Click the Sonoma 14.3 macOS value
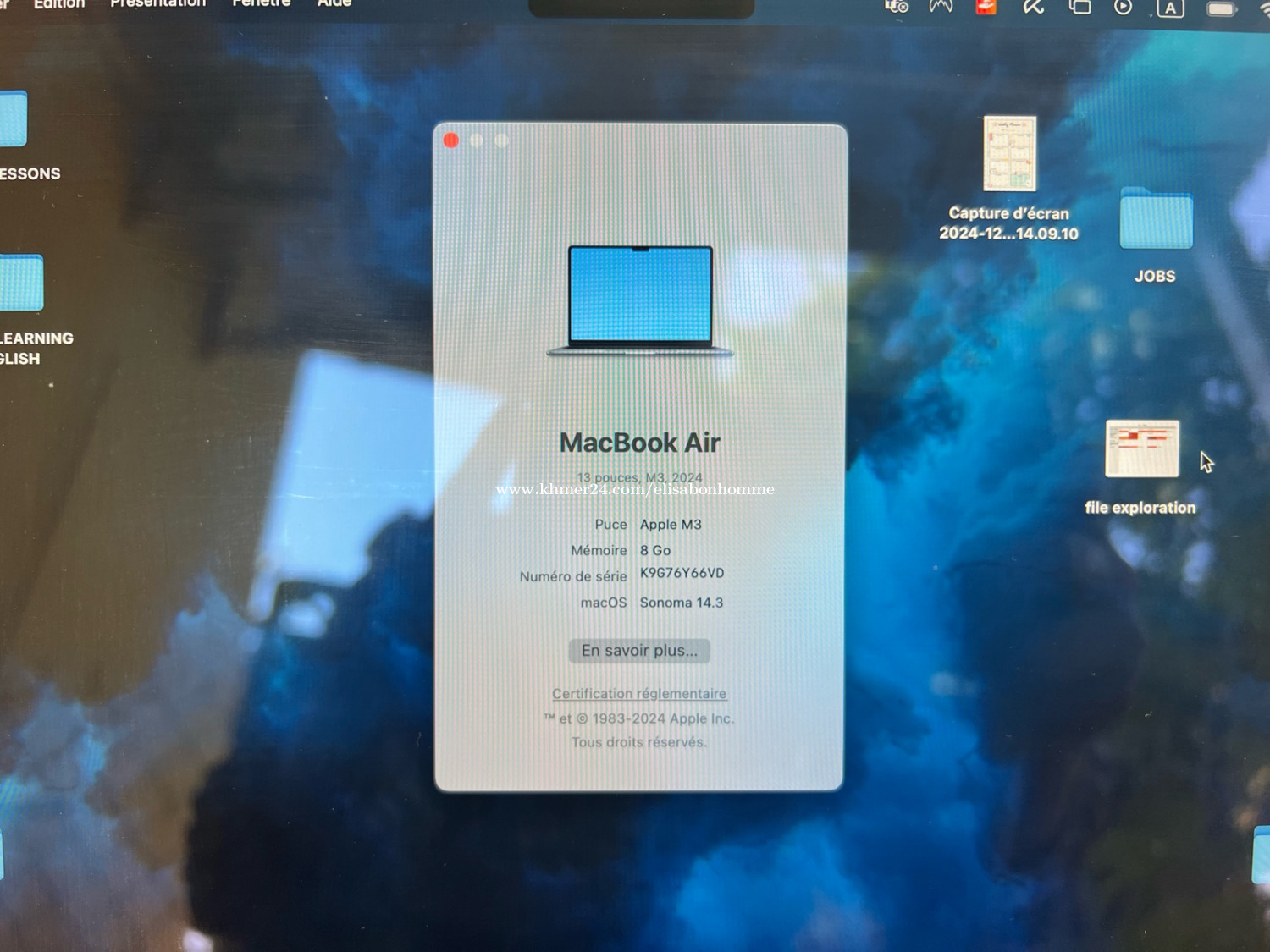The width and height of the screenshot is (1270, 952). pyautogui.click(x=682, y=603)
